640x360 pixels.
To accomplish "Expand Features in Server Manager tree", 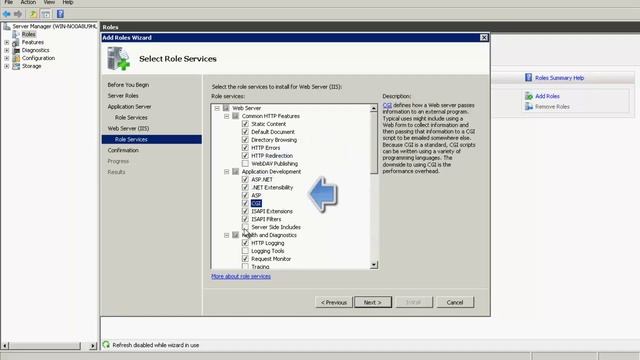I will (7, 42).
